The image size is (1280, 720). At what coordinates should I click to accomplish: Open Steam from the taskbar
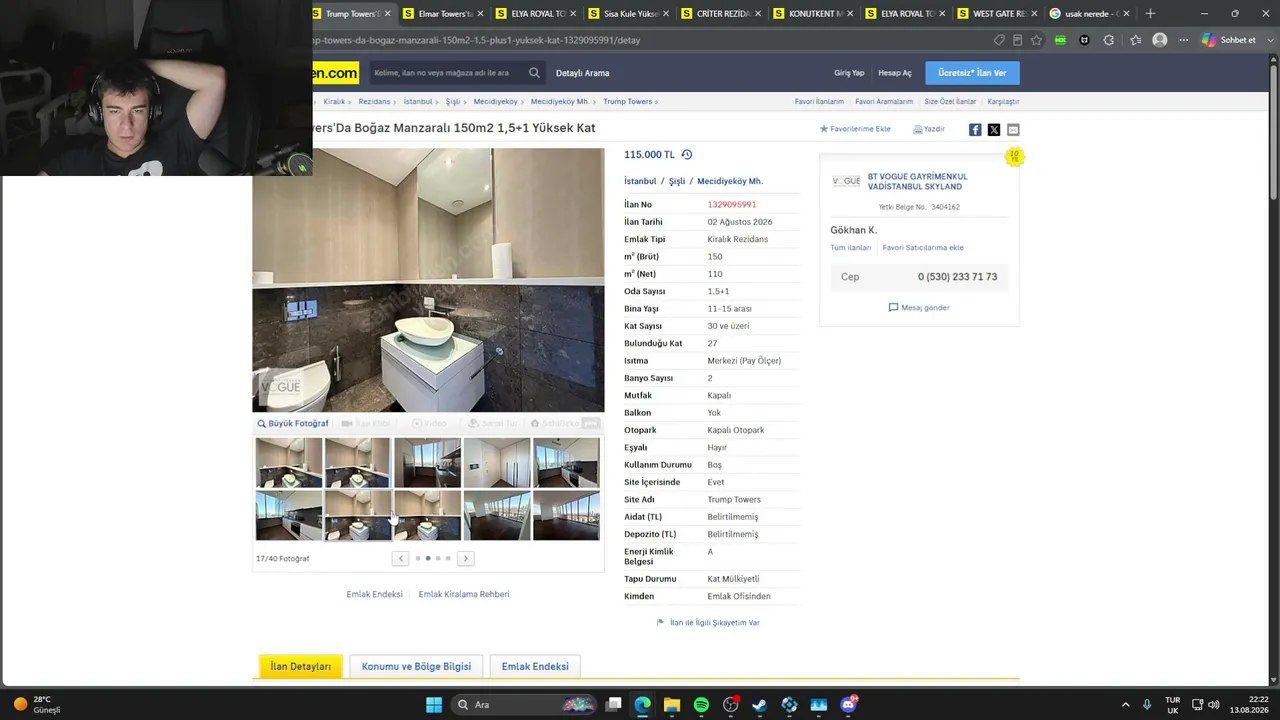pos(760,705)
